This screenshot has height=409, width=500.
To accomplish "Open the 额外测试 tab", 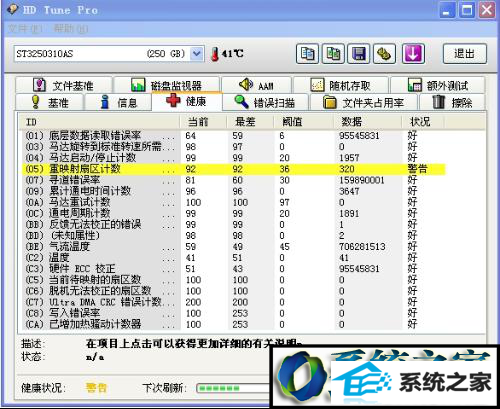I will tap(438, 85).
